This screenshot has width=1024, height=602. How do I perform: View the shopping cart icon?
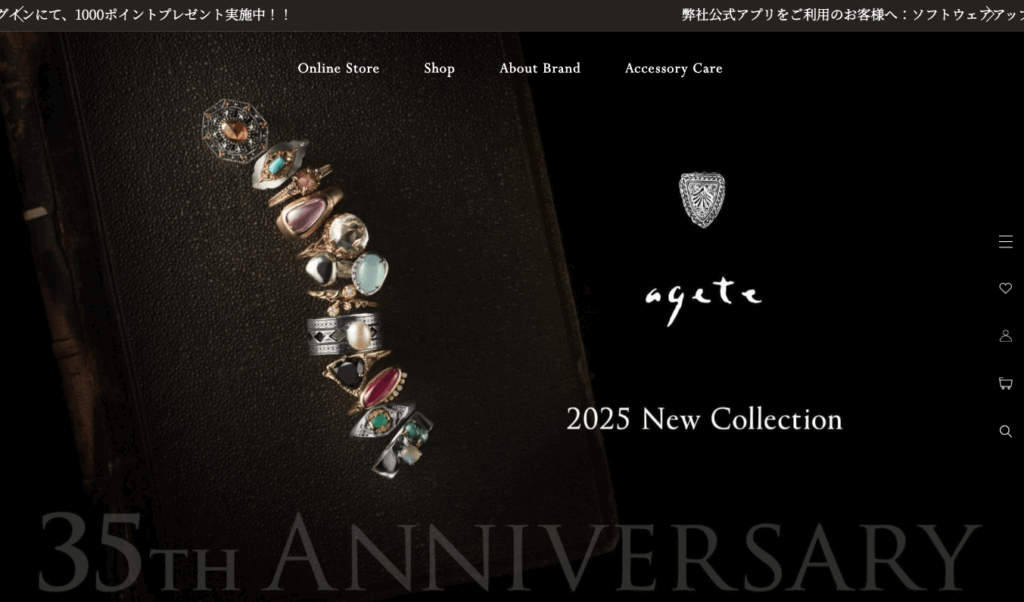1006,383
